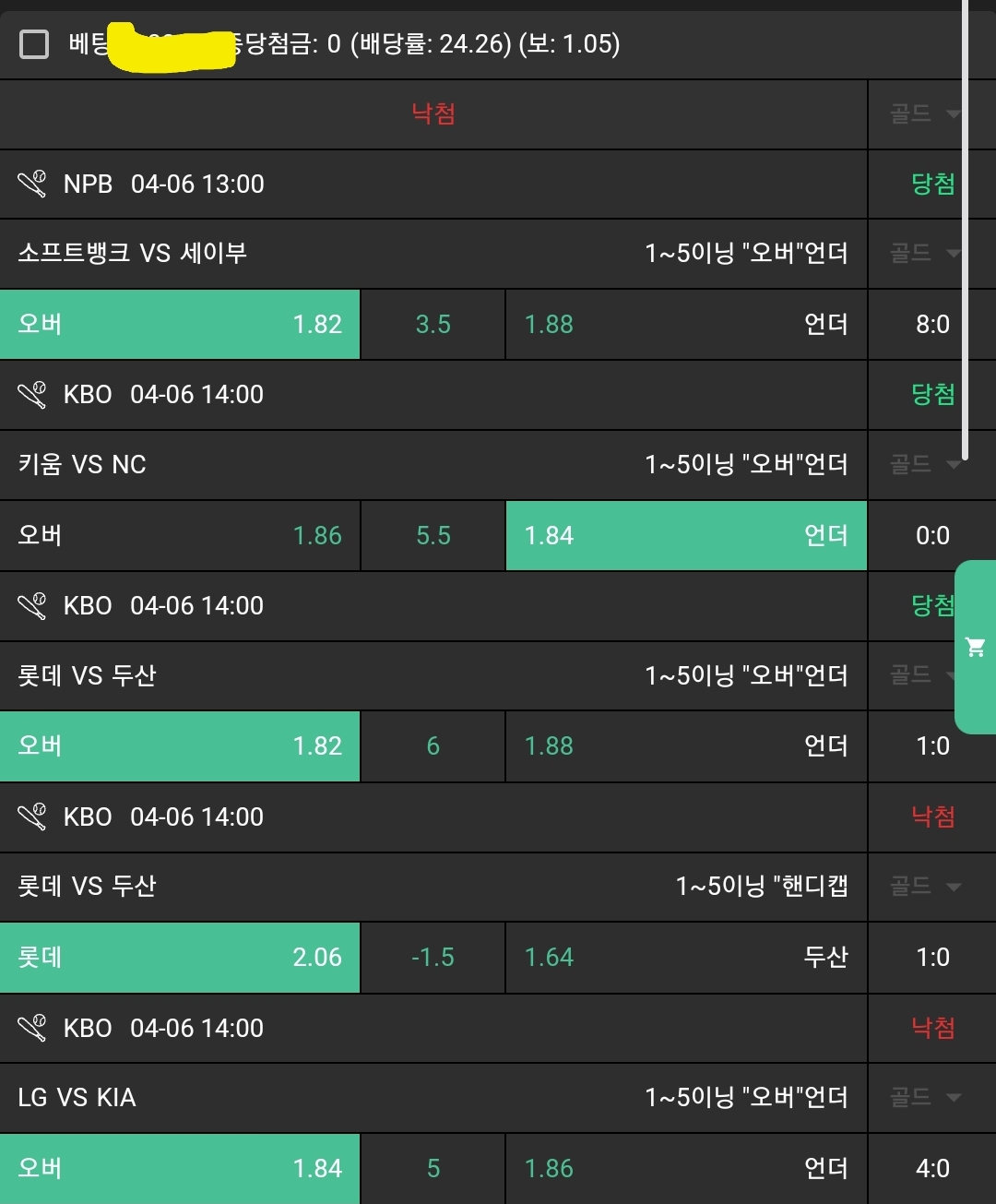Open 골드 dropdown beside 소프트뱅크 VS 세이부

click(x=926, y=253)
